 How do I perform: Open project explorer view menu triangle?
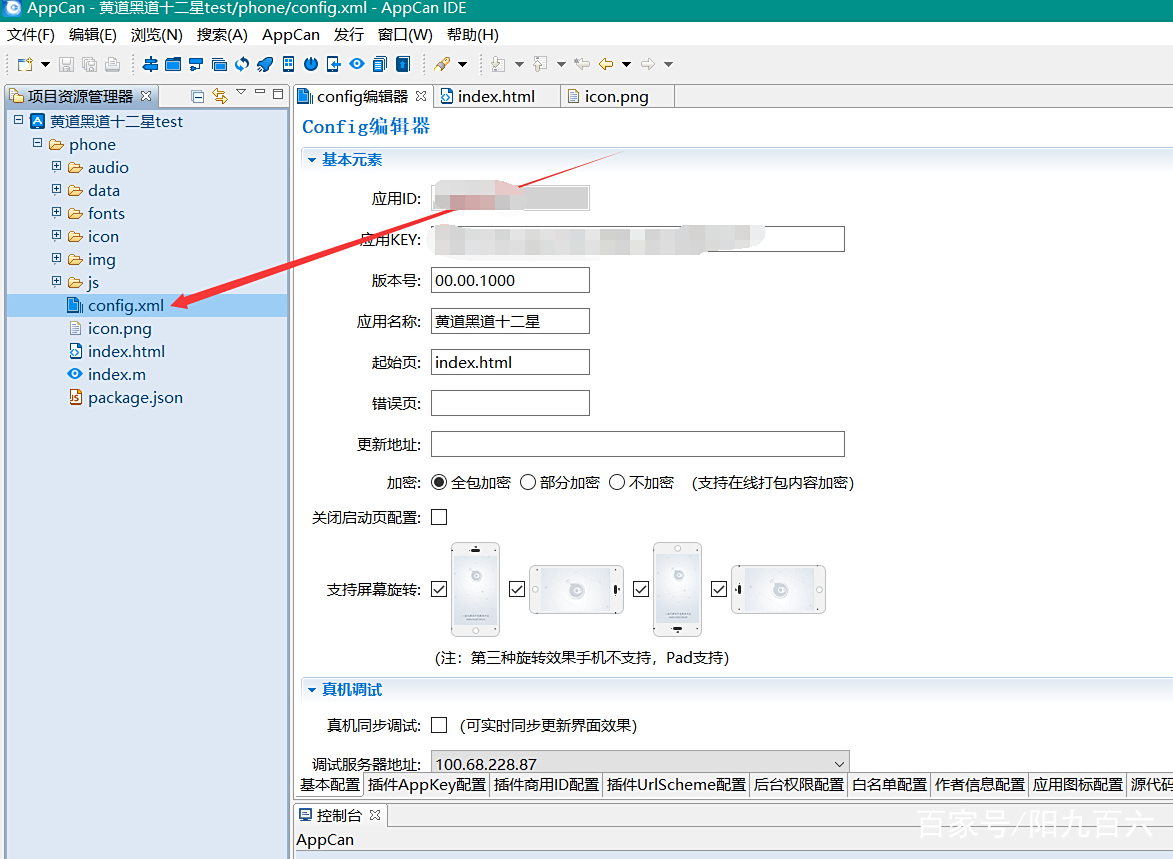point(241,92)
